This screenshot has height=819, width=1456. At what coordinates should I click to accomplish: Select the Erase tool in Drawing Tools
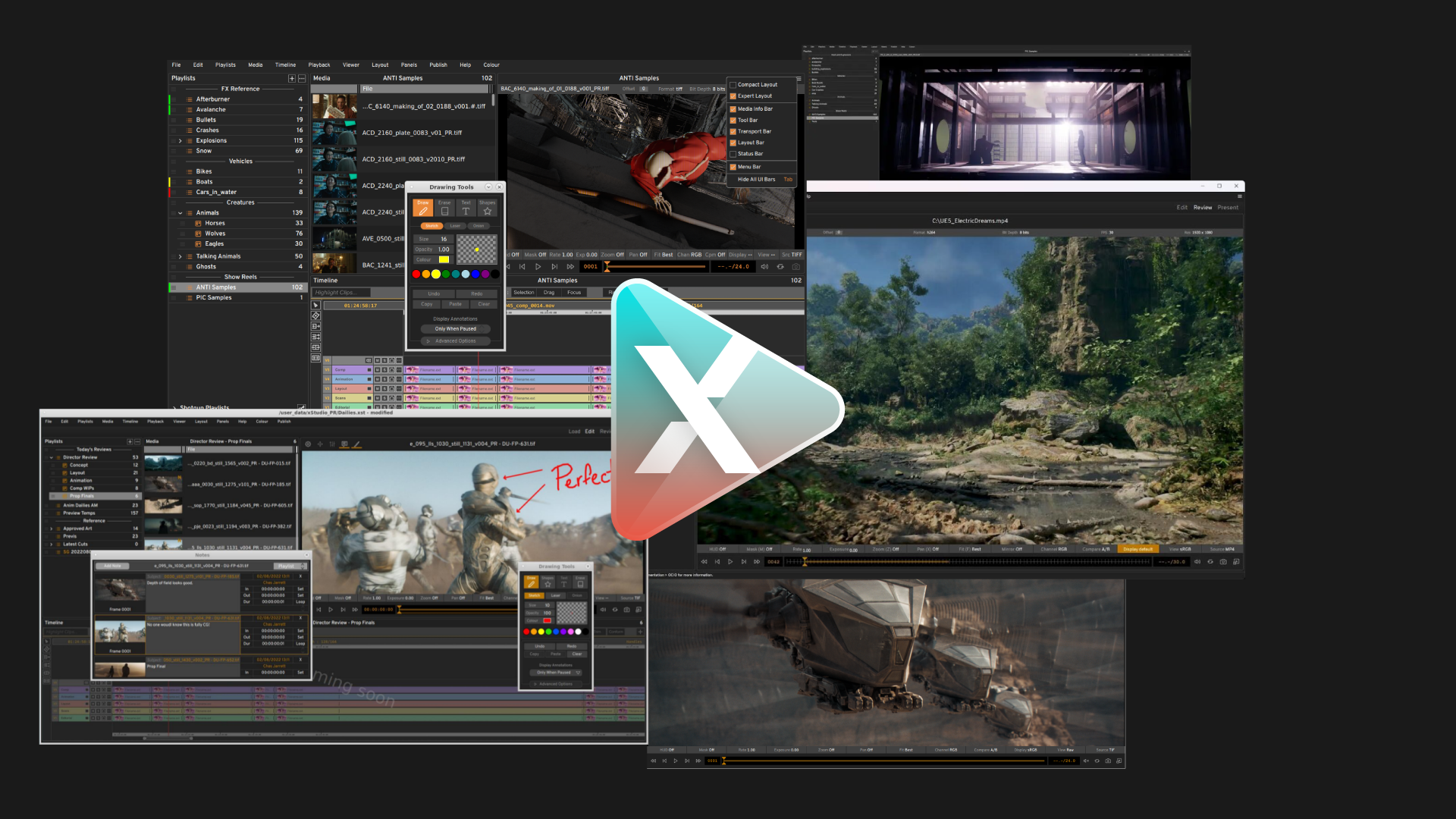(444, 208)
